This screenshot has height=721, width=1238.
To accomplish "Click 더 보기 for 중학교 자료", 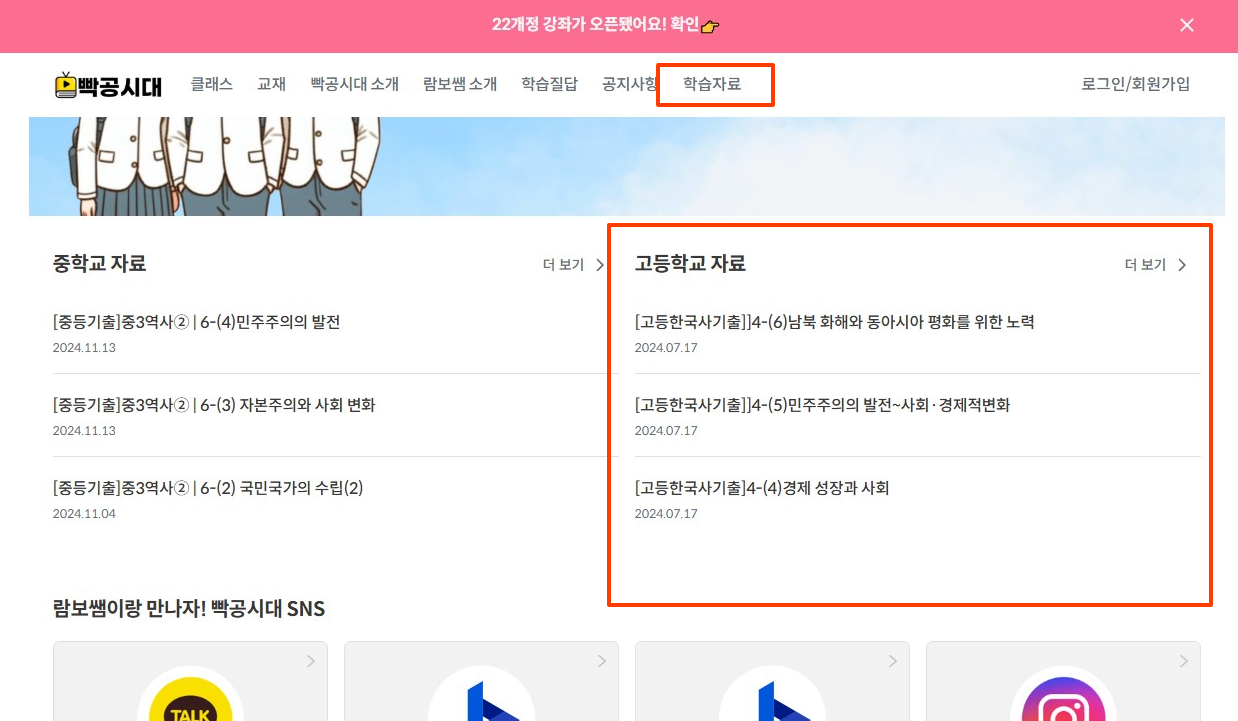I will pos(563,265).
